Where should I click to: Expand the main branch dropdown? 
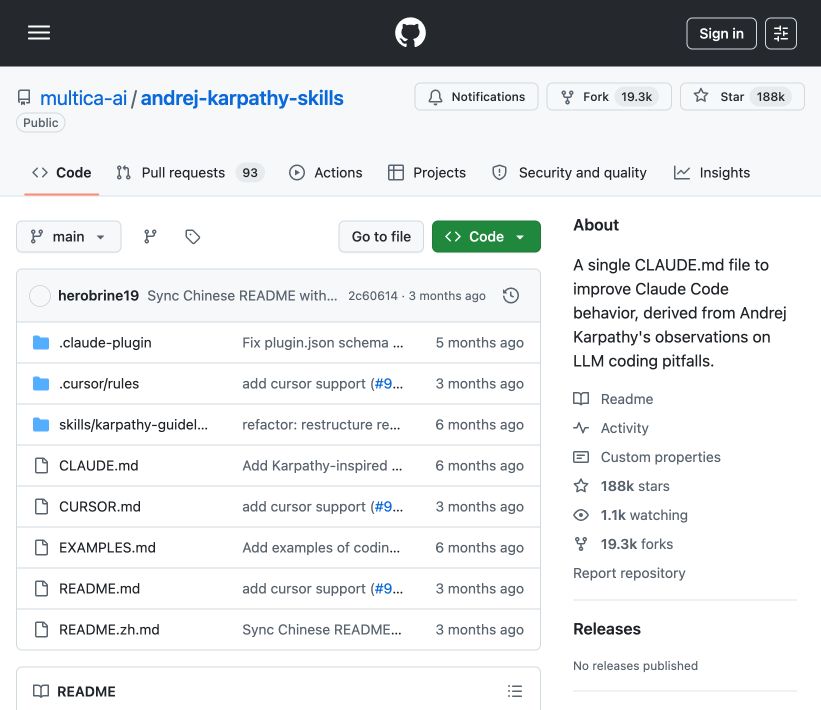[x=69, y=237]
